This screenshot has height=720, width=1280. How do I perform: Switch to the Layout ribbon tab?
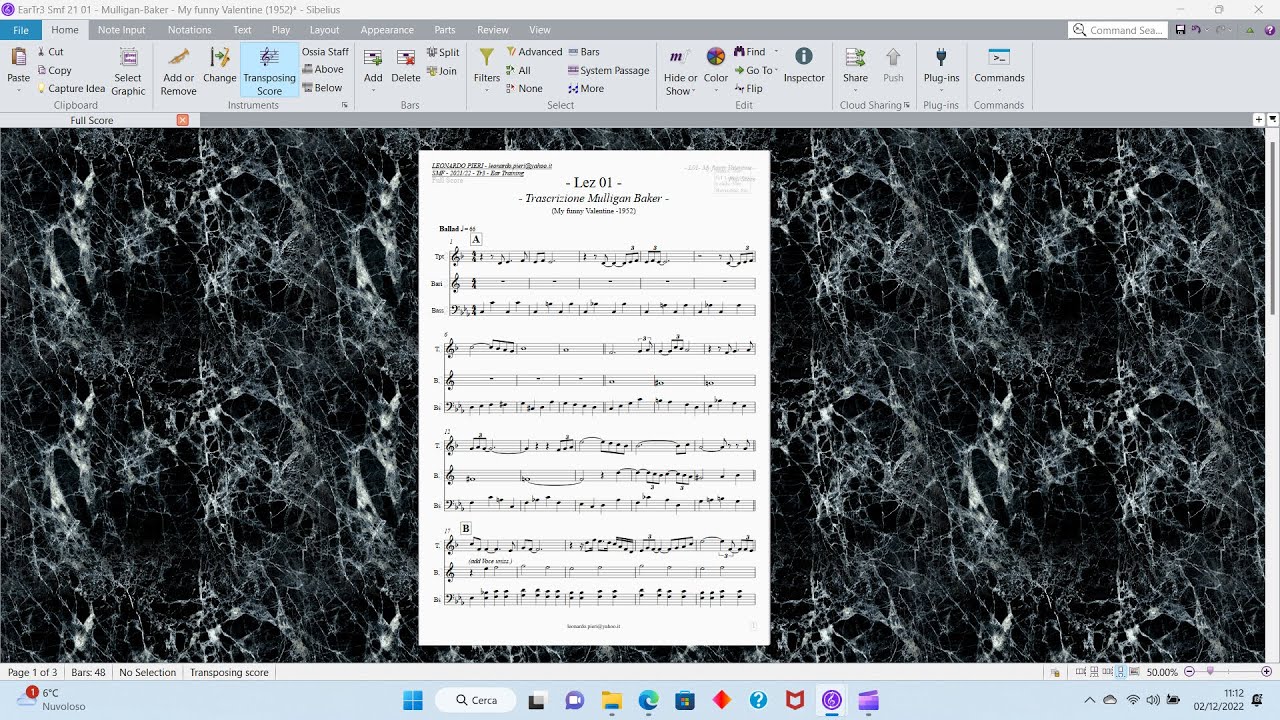[x=324, y=30]
